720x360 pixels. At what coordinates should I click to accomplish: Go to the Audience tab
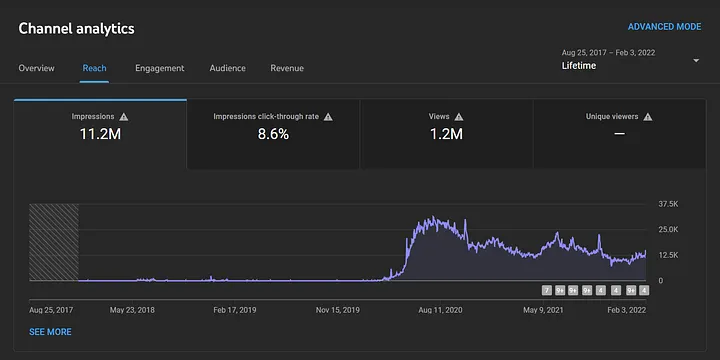[x=227, y=68]
